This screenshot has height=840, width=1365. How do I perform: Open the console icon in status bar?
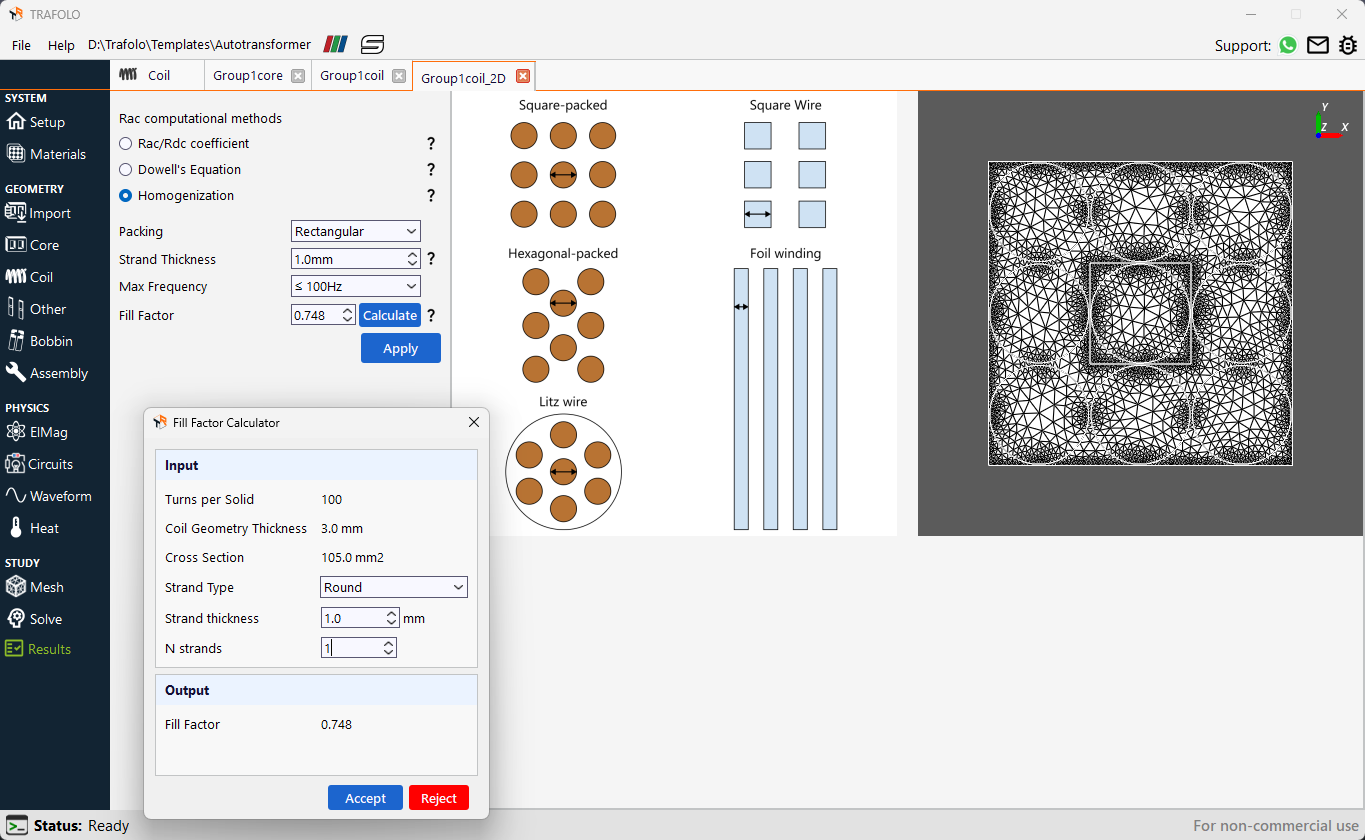[16, 826]
